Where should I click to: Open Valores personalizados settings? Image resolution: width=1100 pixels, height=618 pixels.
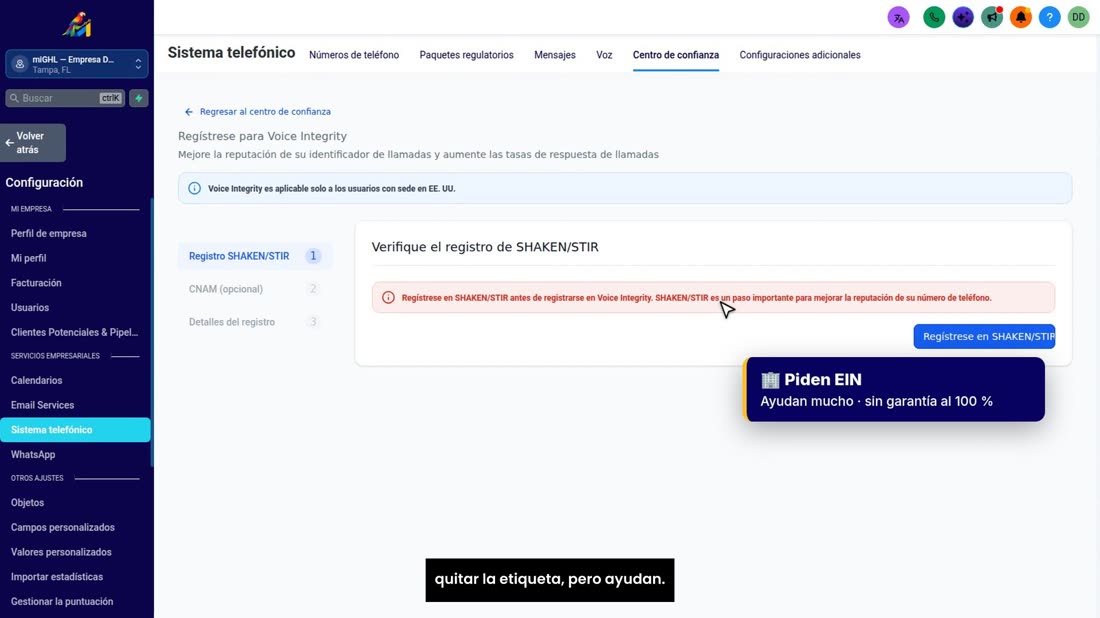point(61,552)
